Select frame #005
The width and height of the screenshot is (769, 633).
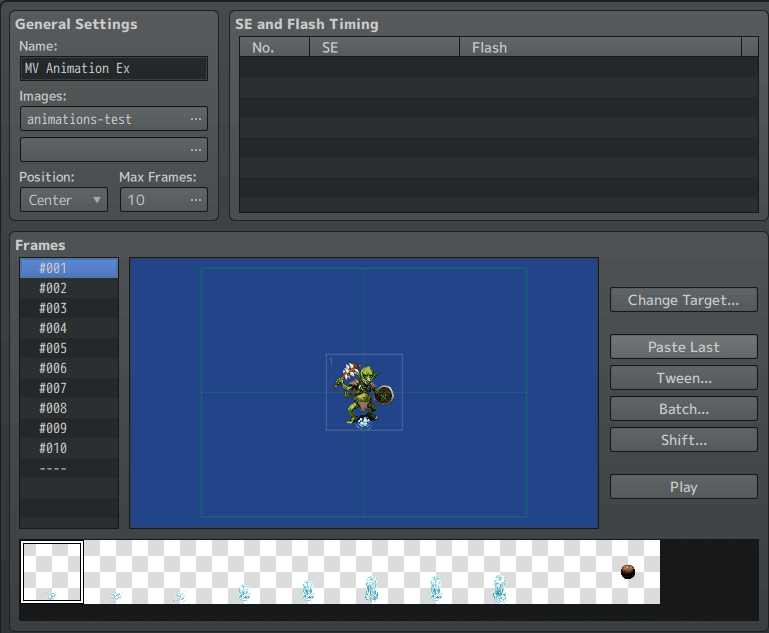coord(69,348)
